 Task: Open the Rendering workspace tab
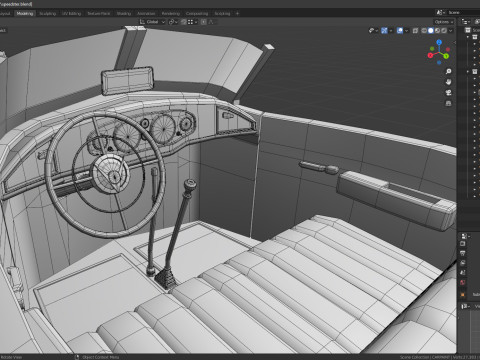[x=170, y=13]
